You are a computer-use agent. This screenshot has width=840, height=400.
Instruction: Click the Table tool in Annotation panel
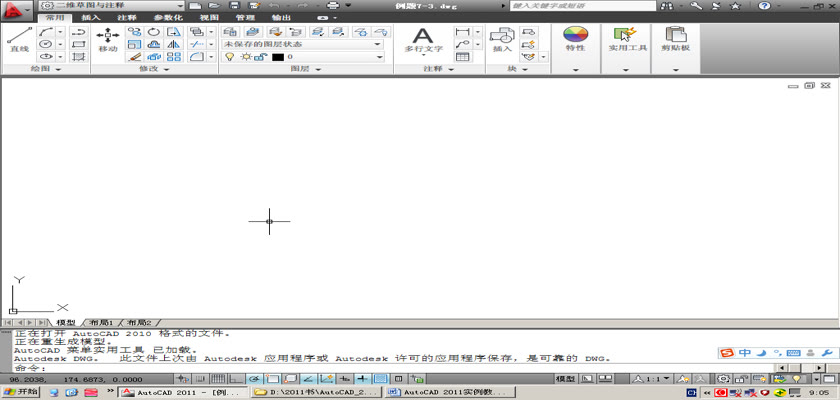click(462, 56)
